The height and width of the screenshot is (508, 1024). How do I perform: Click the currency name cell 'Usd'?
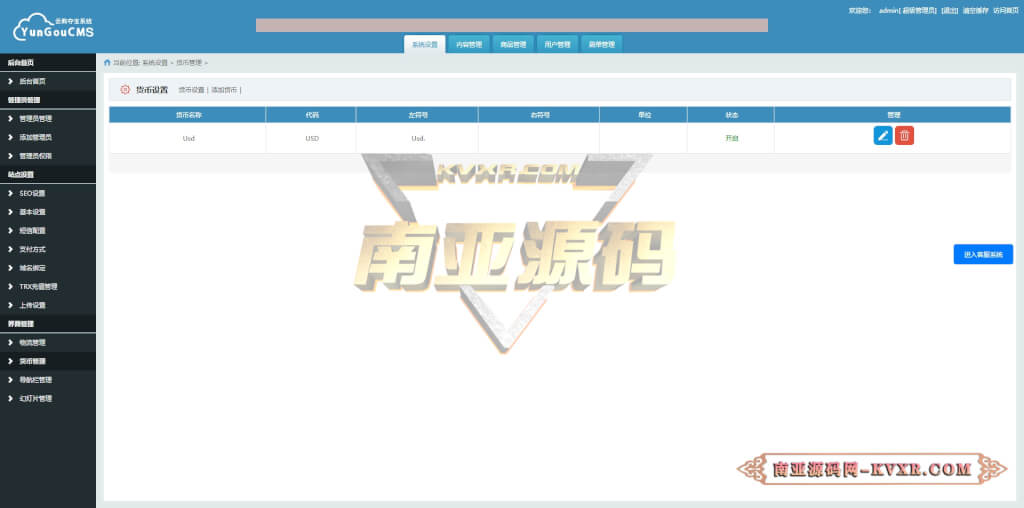point(188,138)
